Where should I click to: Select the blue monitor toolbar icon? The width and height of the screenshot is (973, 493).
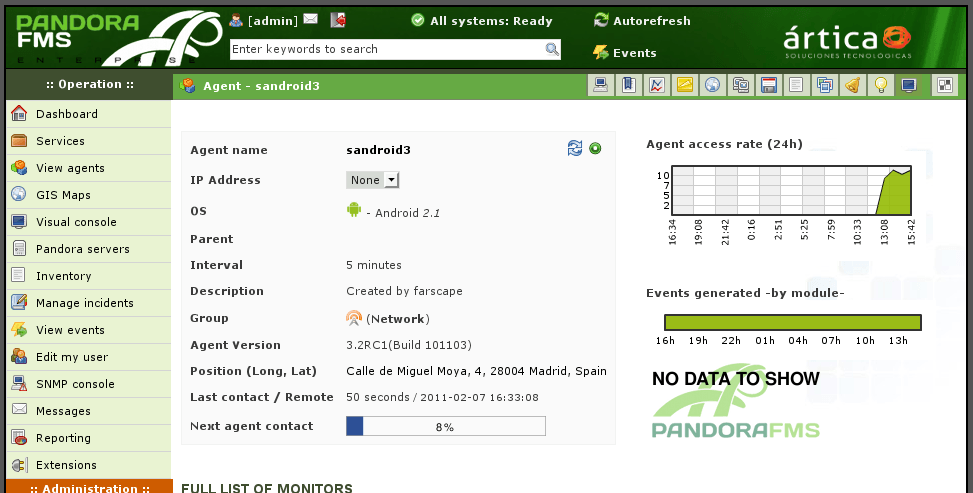click(908, 85)
